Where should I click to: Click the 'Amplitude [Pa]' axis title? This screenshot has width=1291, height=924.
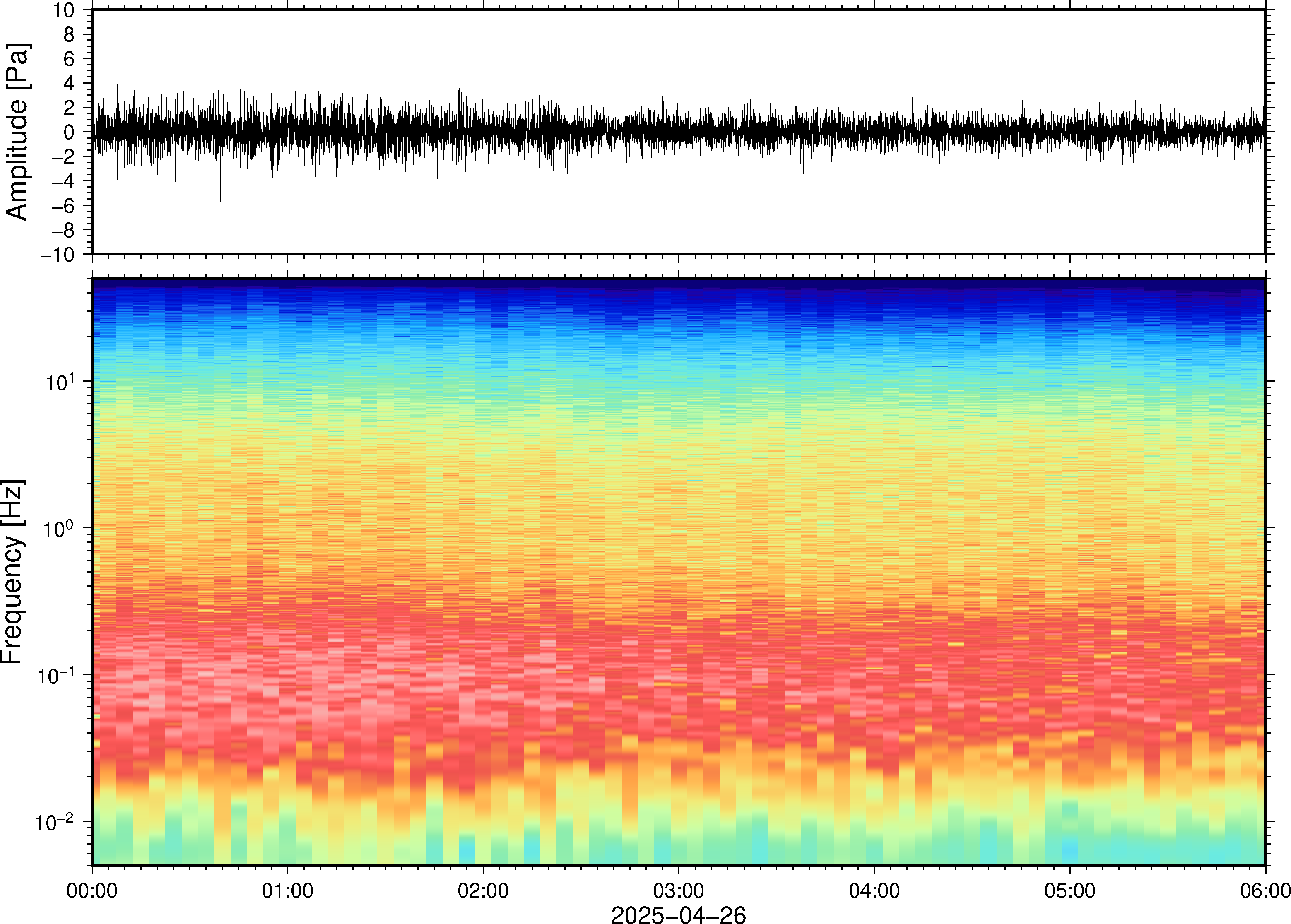pyautogui.click(x=17, y=131)
